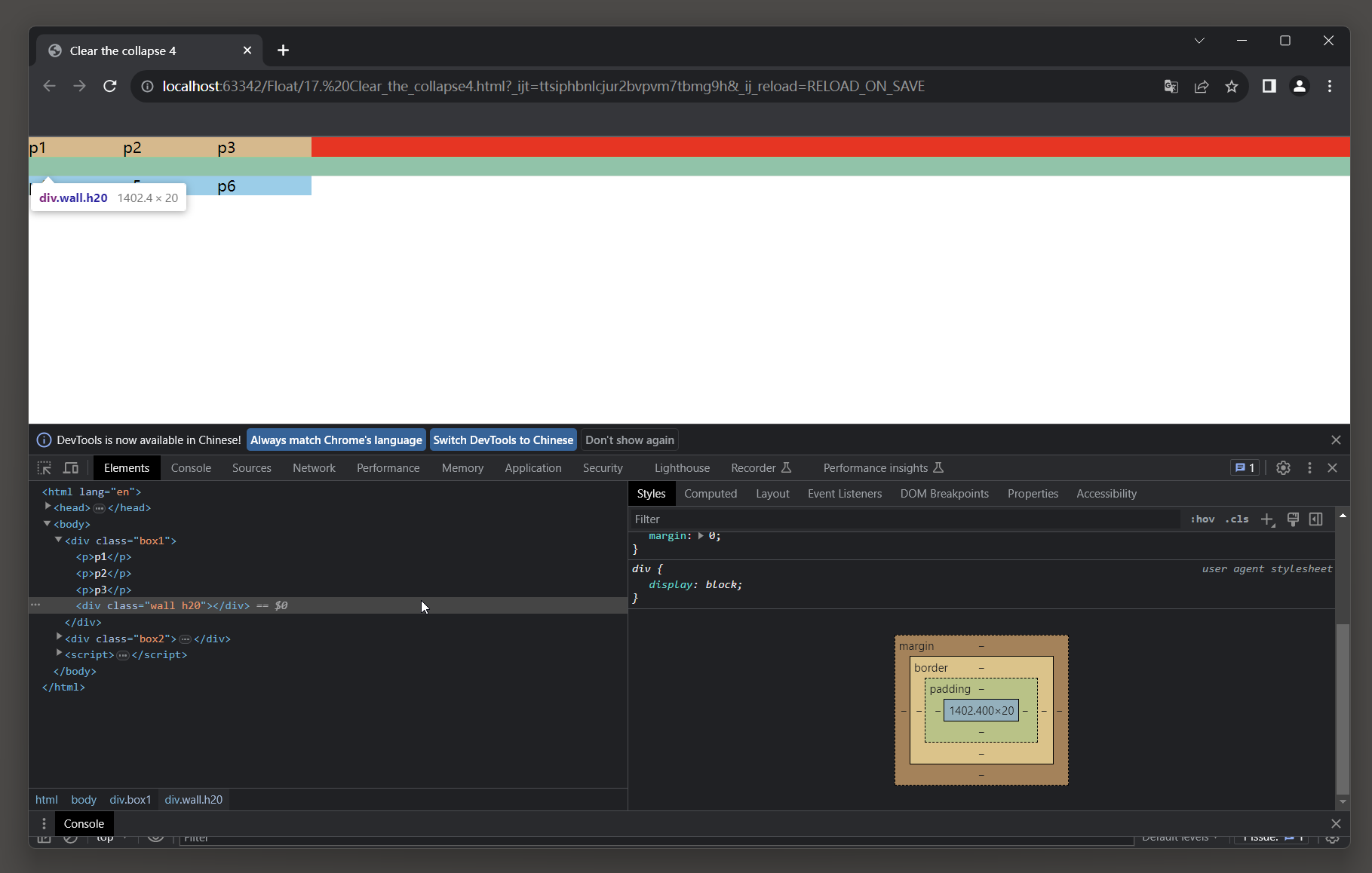Toggle the computed styles sidebar icon
This screenshot has width=1372, height=873.
click(x=1316, y=519)
